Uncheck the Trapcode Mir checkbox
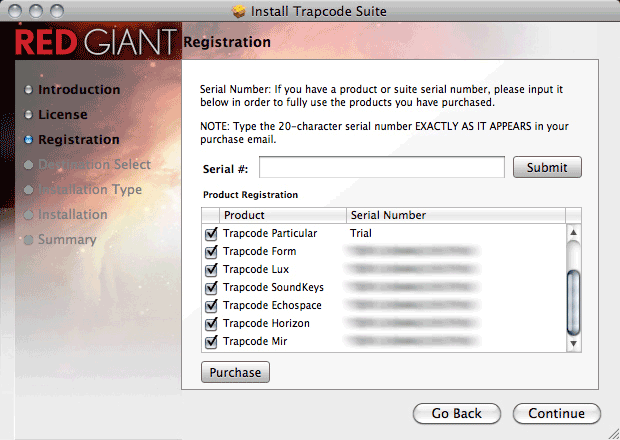 pos(211,342)
